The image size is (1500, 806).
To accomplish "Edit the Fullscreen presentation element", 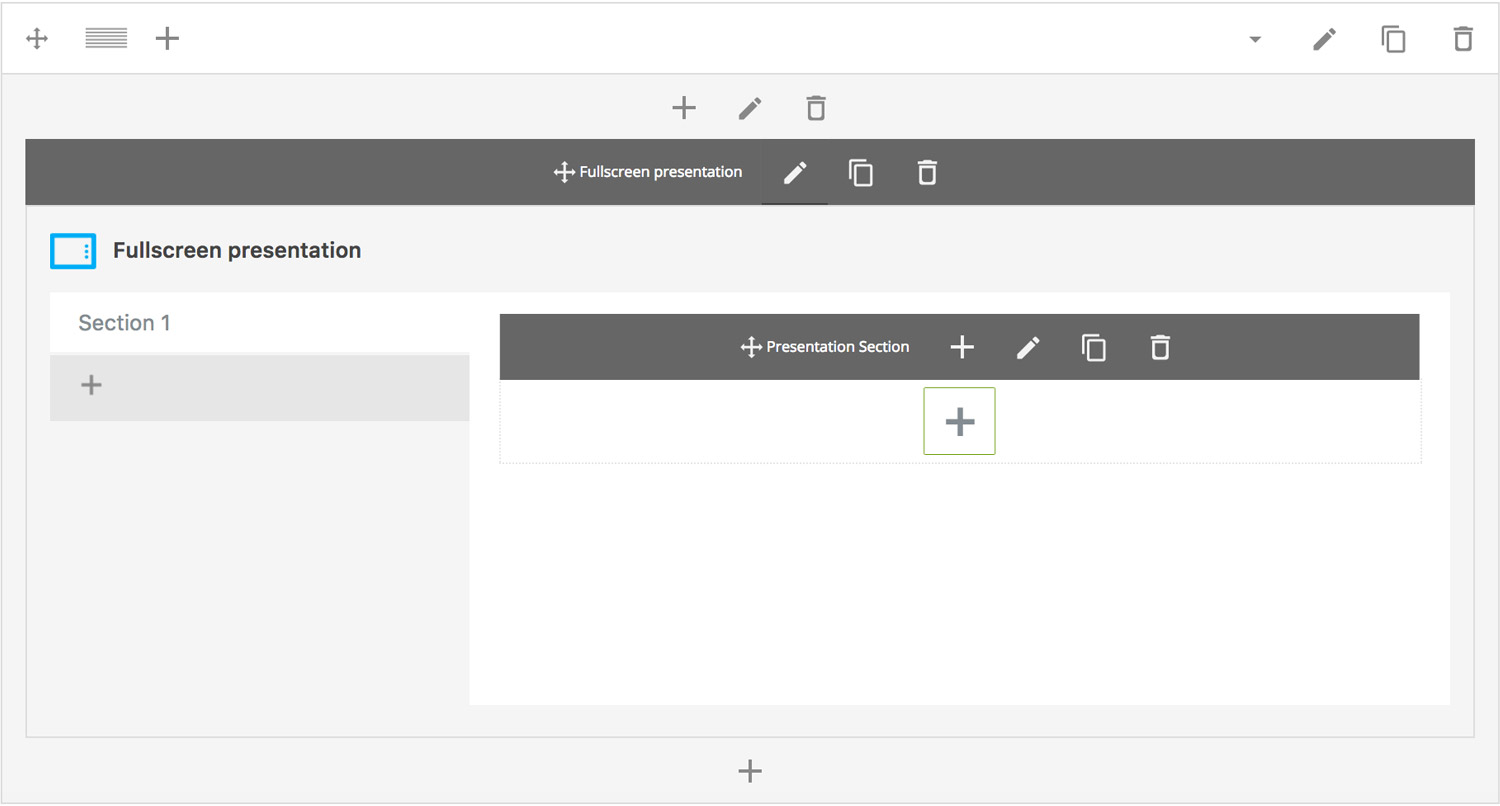I will tap(794, 172).
